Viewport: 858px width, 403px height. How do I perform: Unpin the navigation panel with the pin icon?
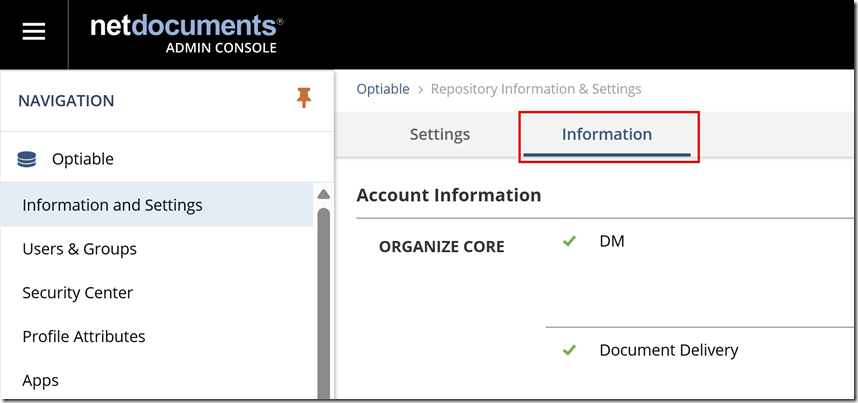tap(304, 98)
